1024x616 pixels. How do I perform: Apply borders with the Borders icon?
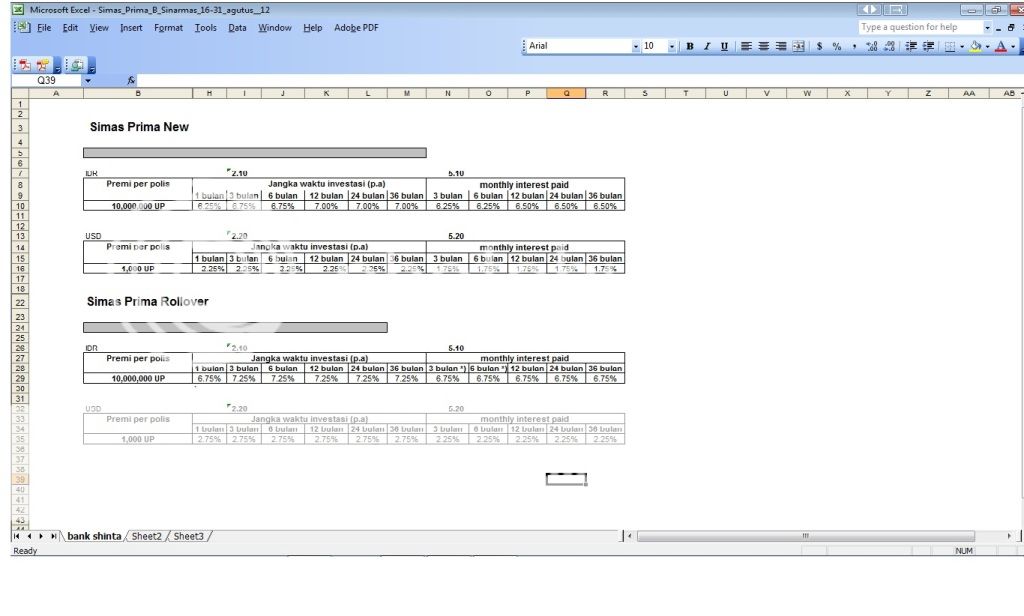point(950,46)
